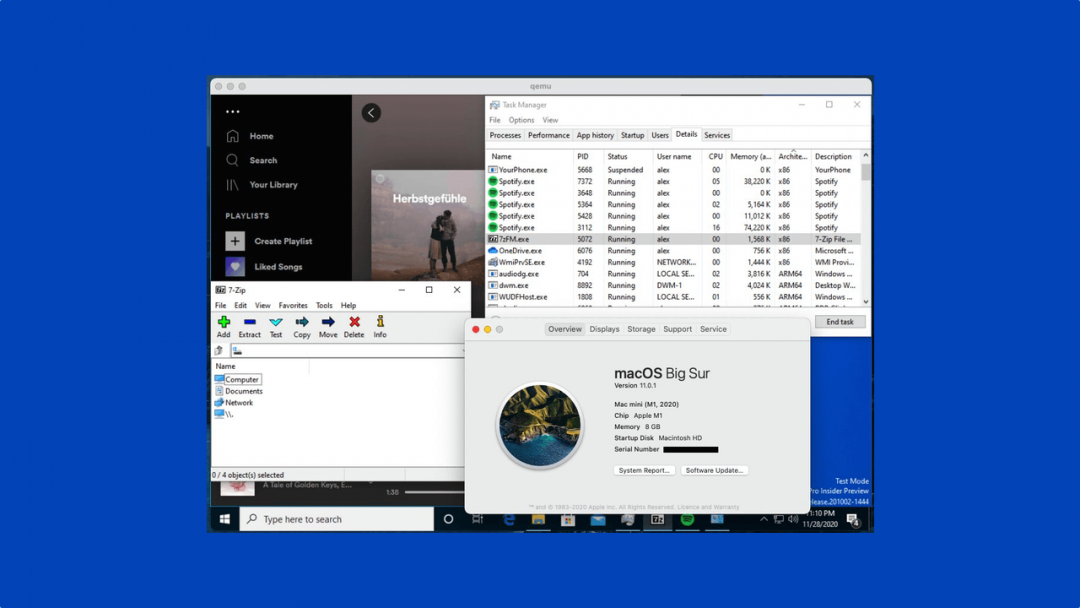
Task: Click the System Report button in About This Mac
Action: coord(644,470)
